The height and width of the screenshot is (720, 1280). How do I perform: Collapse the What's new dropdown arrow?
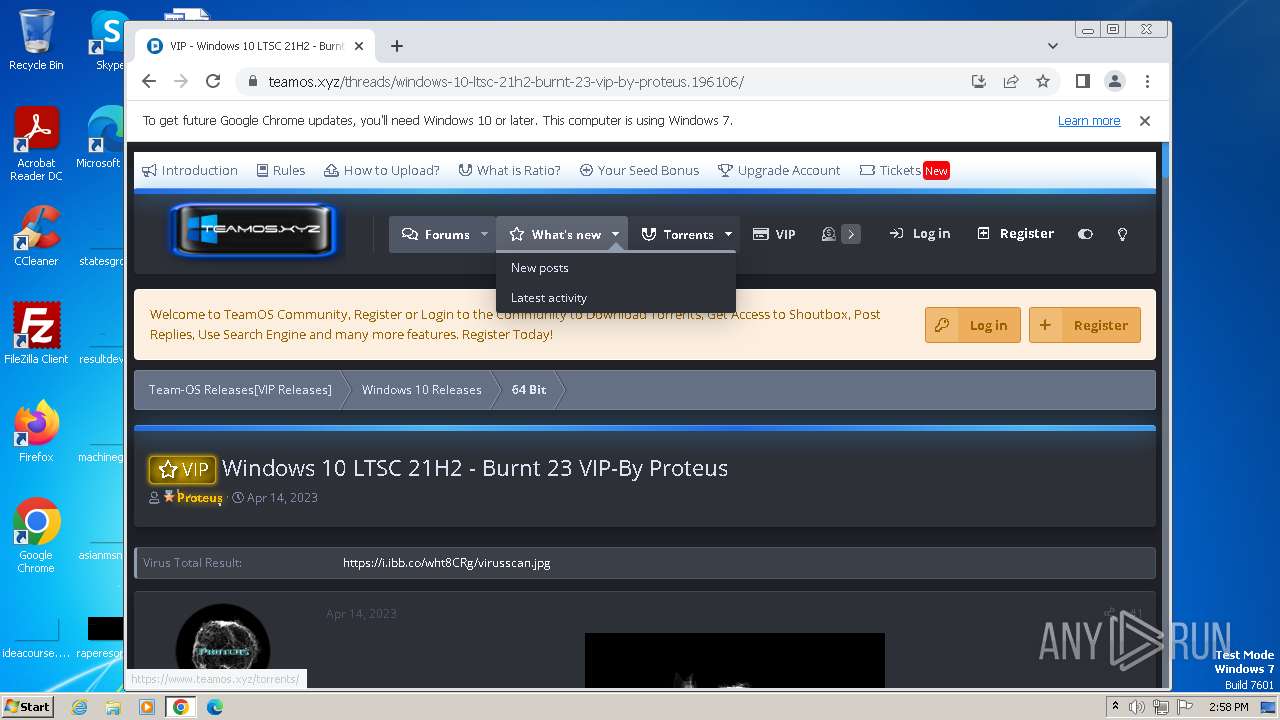pyautogui.click(x=615, y=234)
